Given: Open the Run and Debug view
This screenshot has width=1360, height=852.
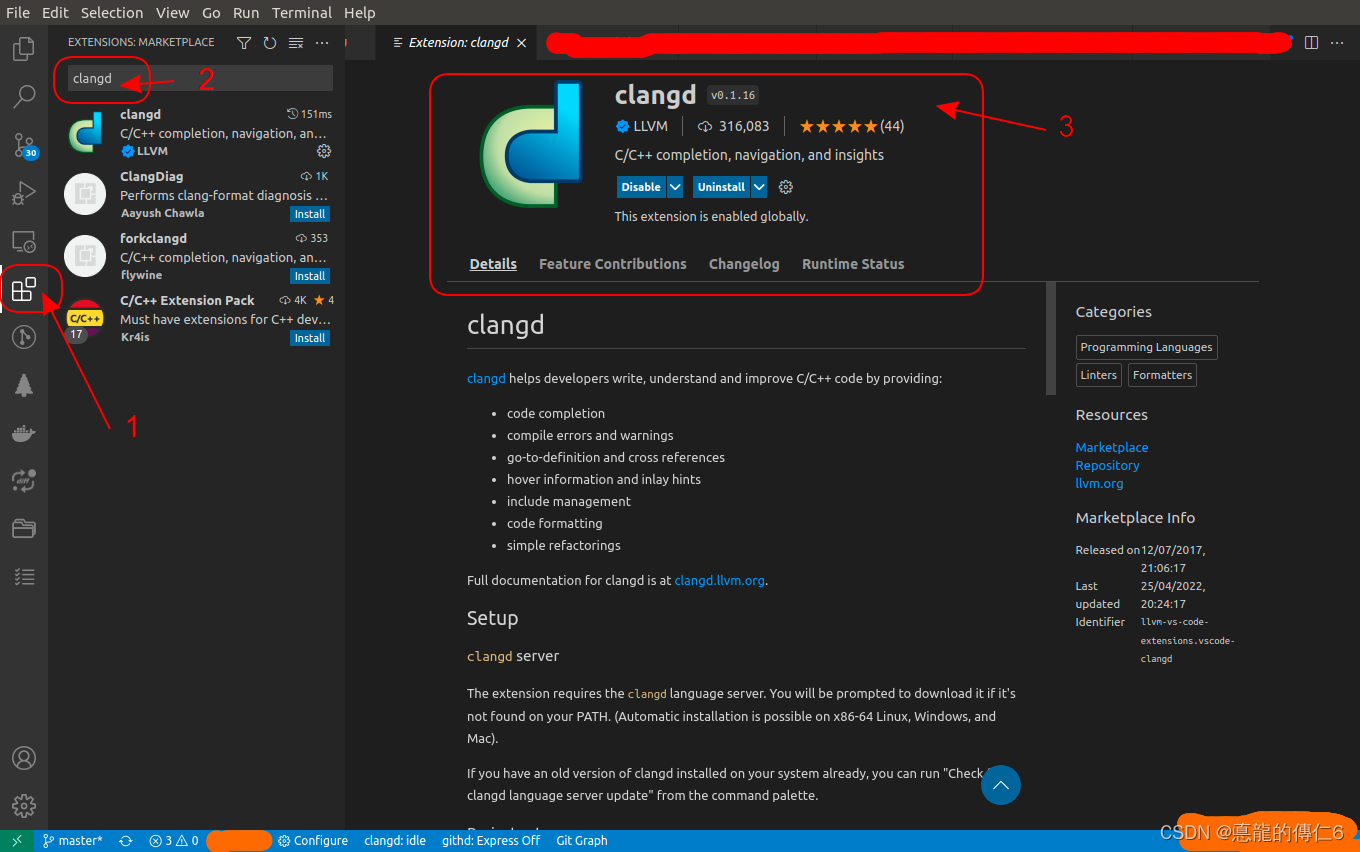Looking at the screenshot, I should [x=24, y=193].
